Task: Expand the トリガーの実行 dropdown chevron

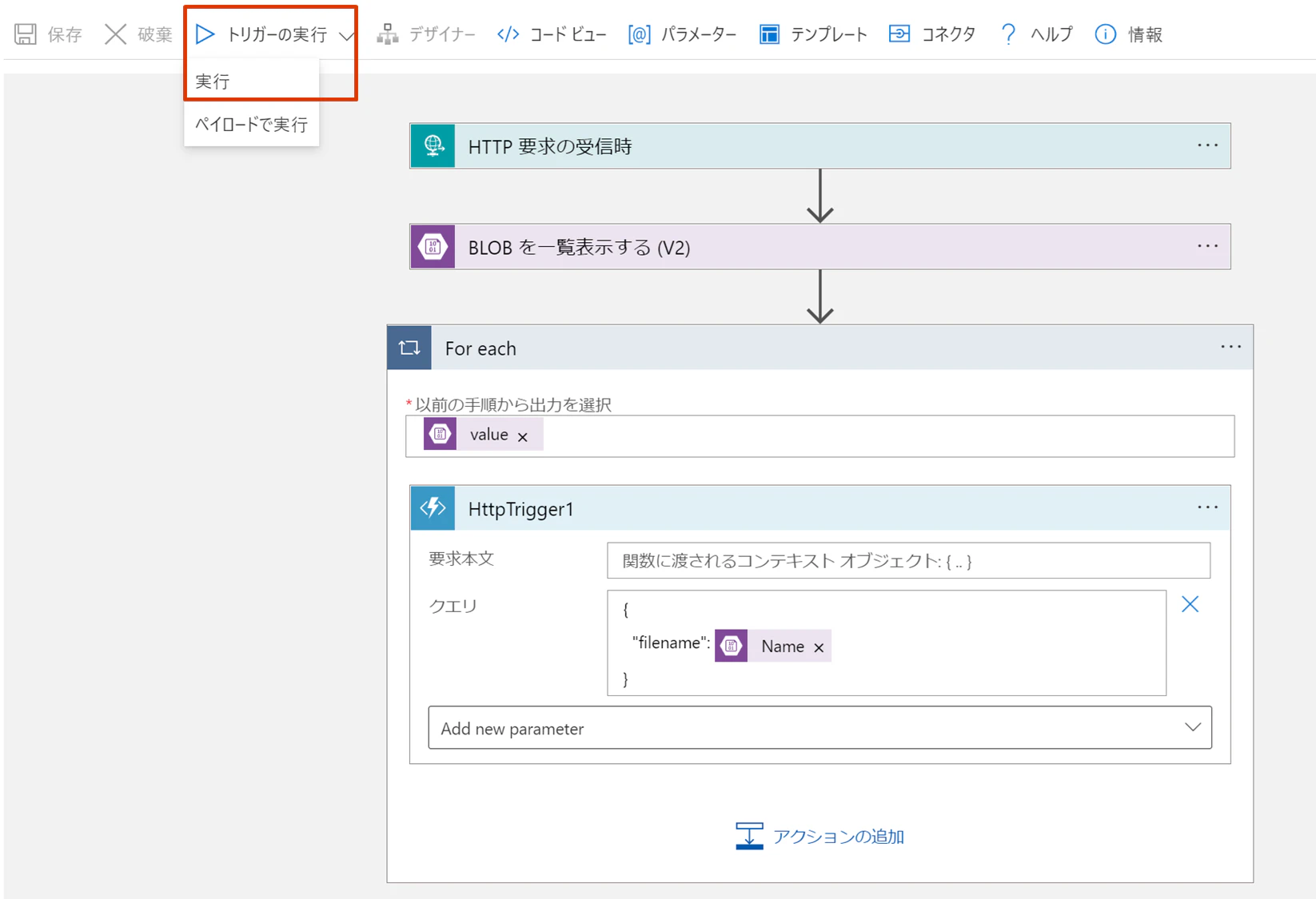Action: click(x=346, y=36)
